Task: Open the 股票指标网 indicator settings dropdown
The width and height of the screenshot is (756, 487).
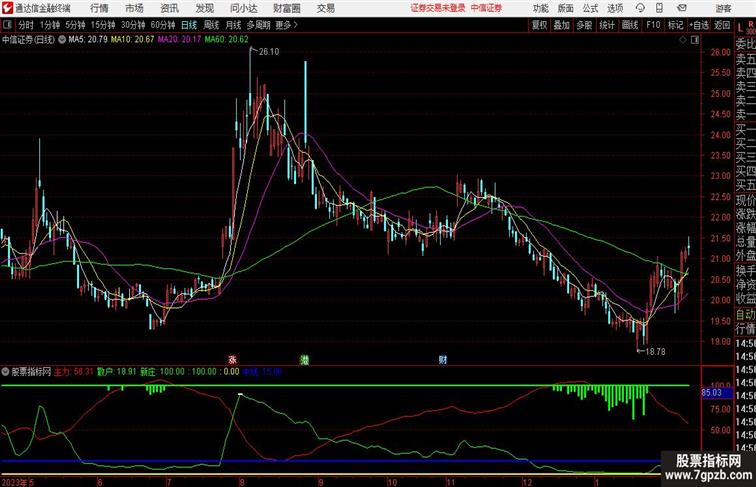Action: [x=5, y=371]
